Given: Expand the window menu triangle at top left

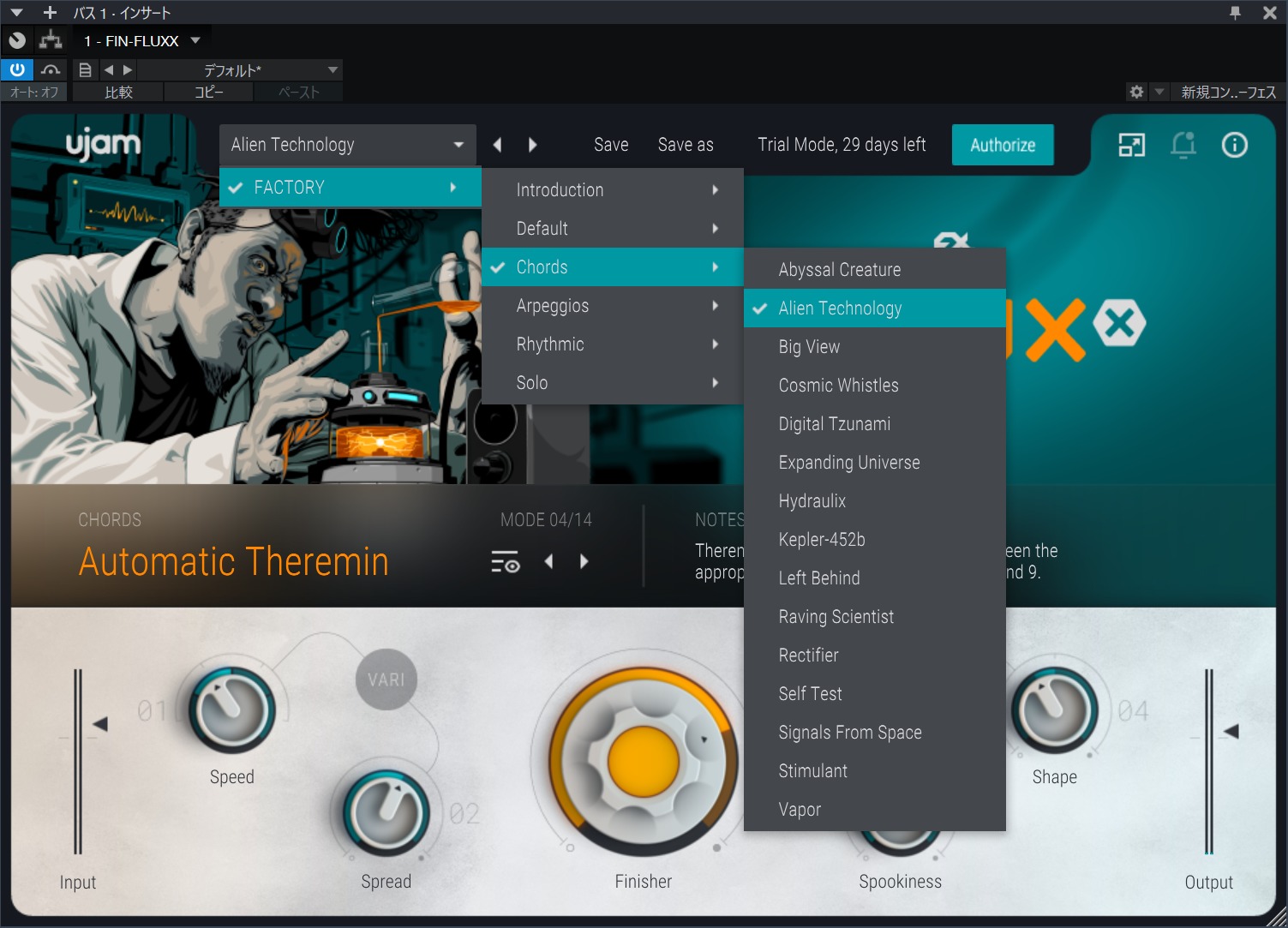Looking at the screenshot, I should click(16, 12).
